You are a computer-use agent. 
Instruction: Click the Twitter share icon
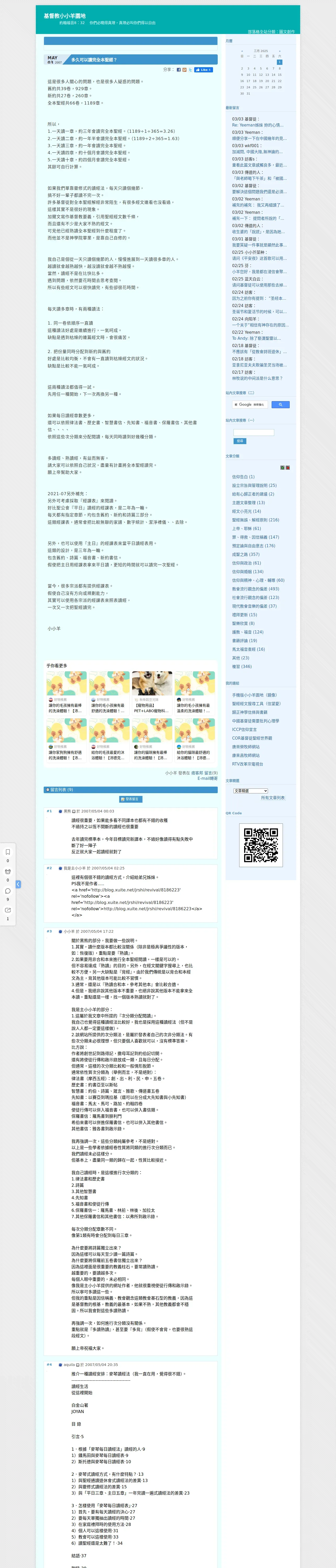tap(190, 70)
